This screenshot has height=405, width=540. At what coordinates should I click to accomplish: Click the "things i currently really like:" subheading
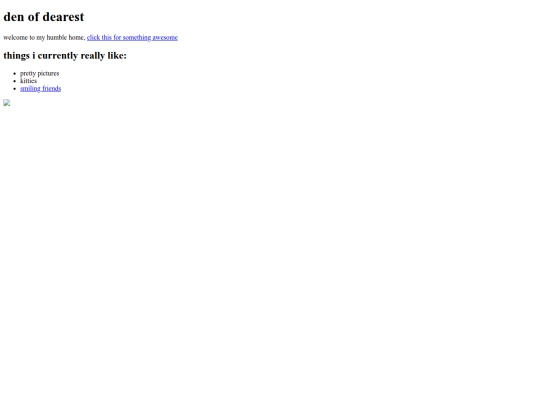pos(65,55)
